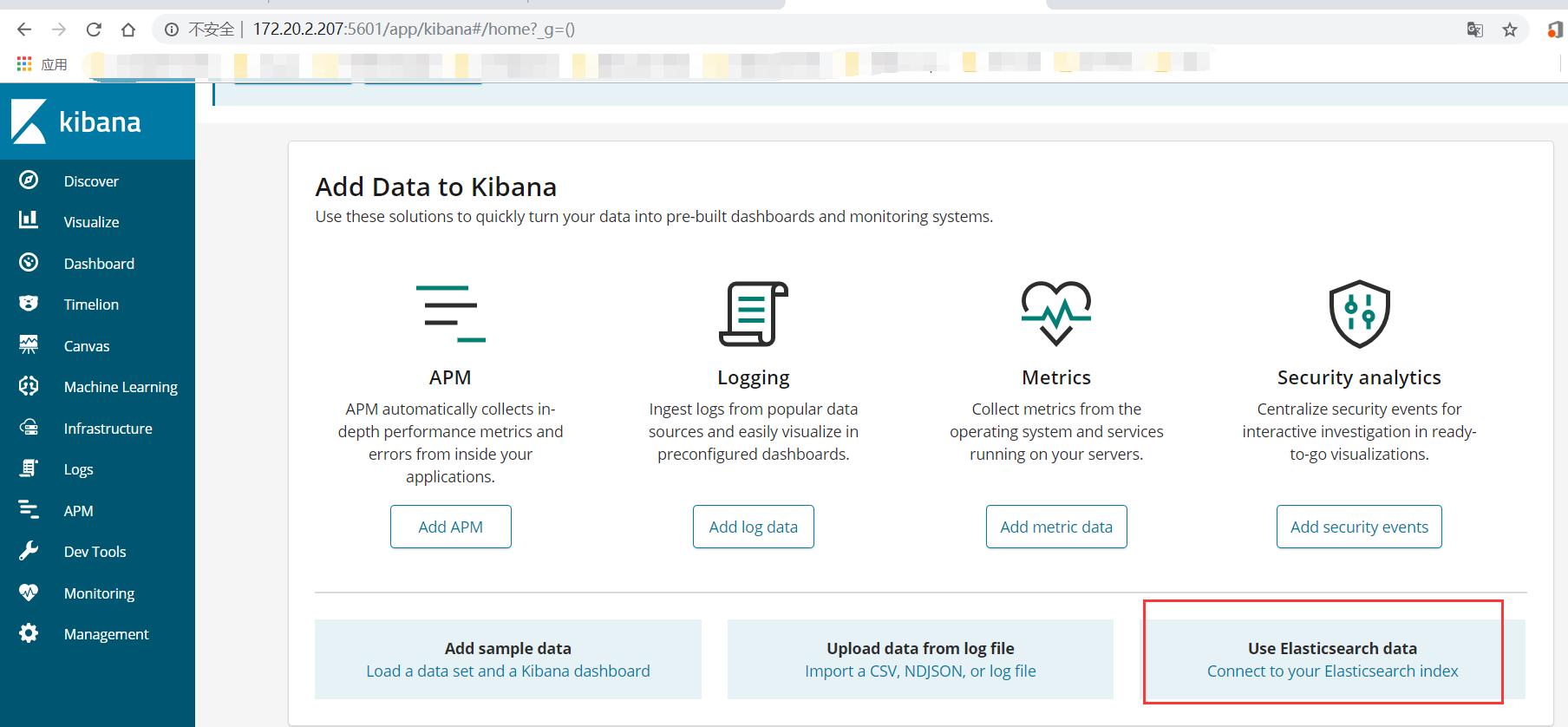This screenshot has width=1568, height=727.
Task: Open Management in the sidebar
Action: click(106, 634)
